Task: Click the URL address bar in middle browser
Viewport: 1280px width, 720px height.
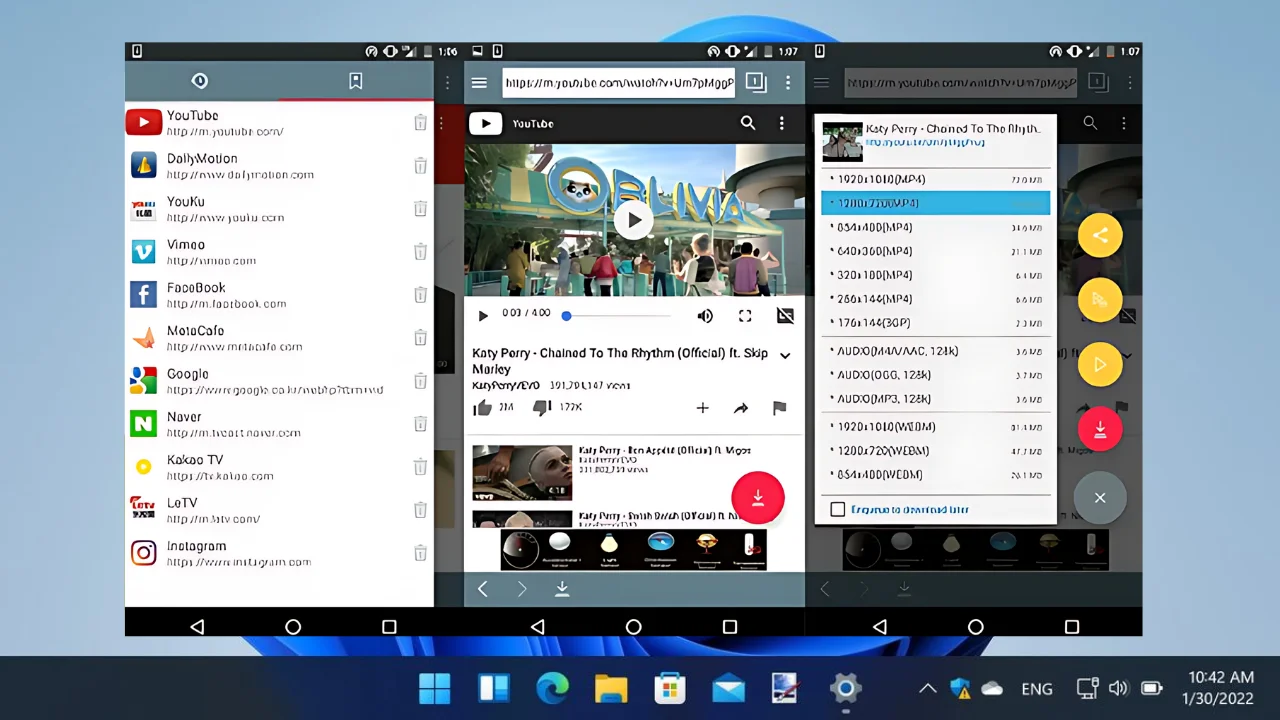Action: coord(618,83)
